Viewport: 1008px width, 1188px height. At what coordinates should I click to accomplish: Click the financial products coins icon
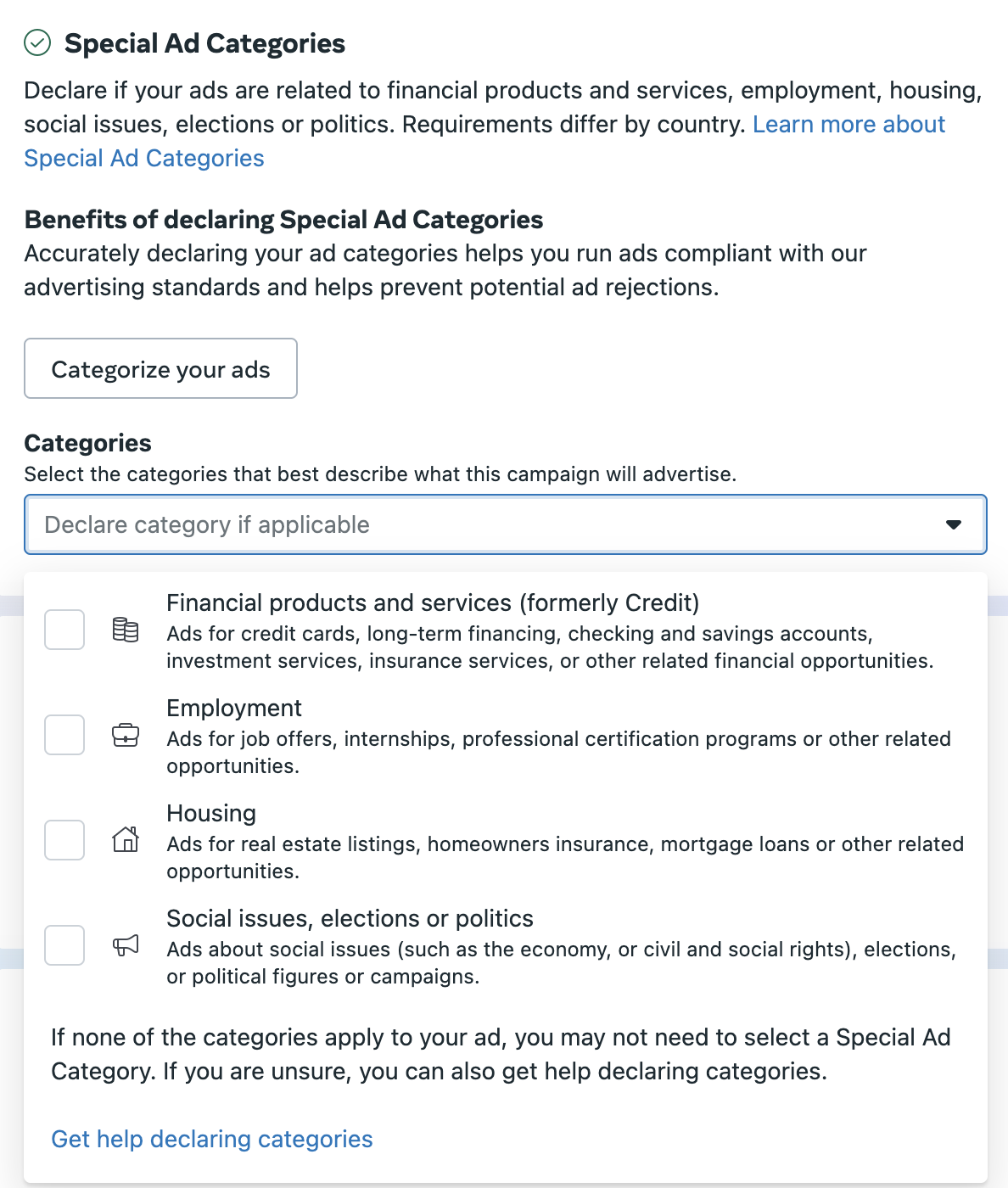[x=126, y=630]
